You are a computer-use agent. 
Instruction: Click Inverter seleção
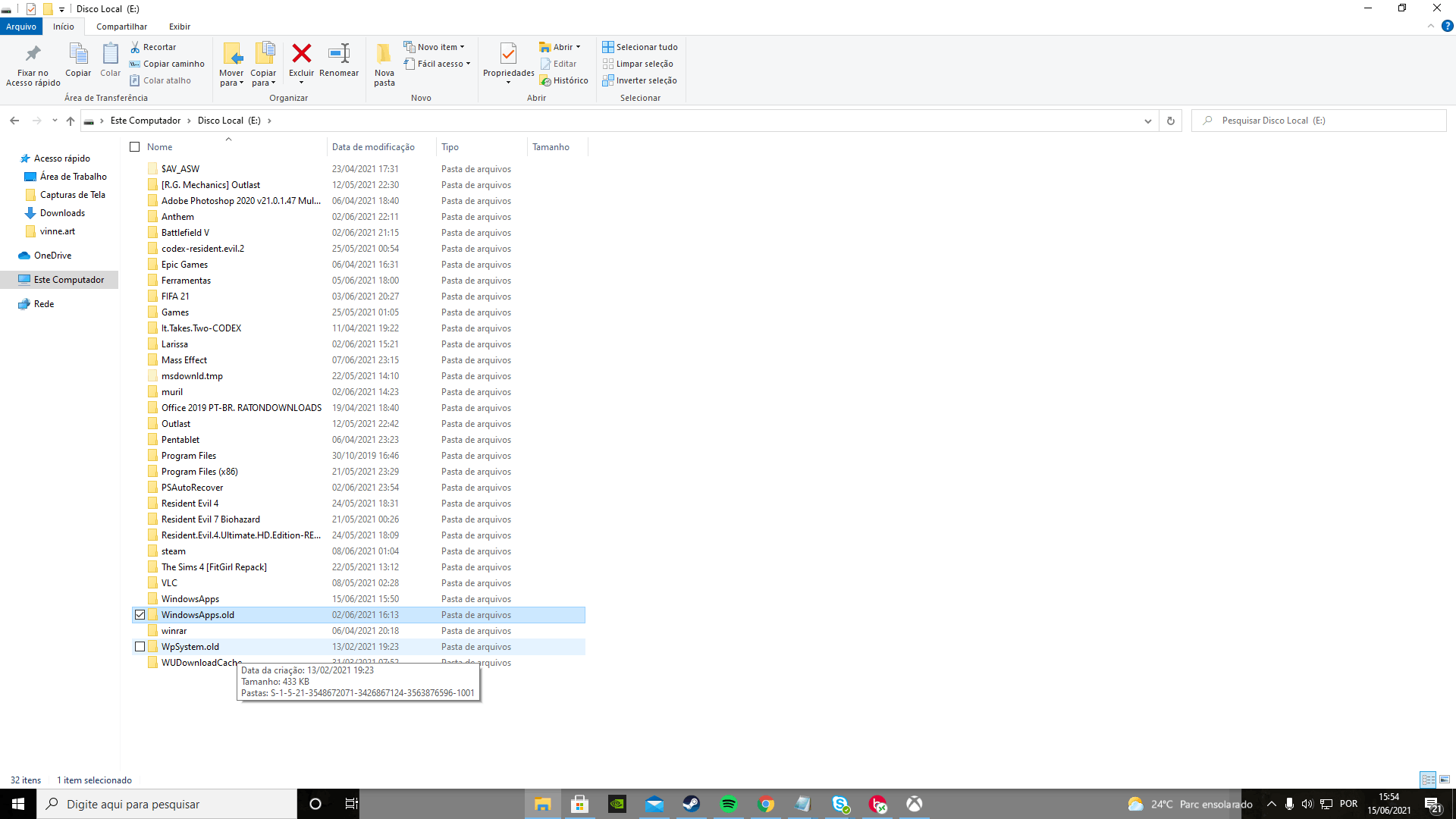pyautogui.click(x=639, y=80)
